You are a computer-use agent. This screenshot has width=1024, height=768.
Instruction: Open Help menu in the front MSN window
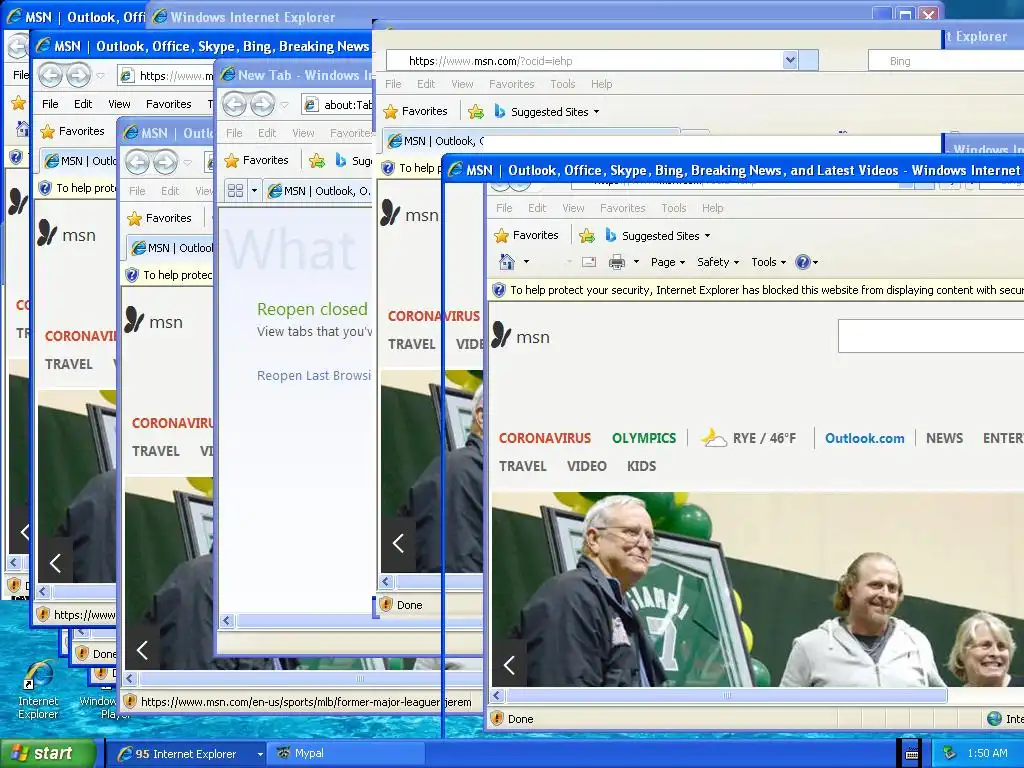coord(712,208)
